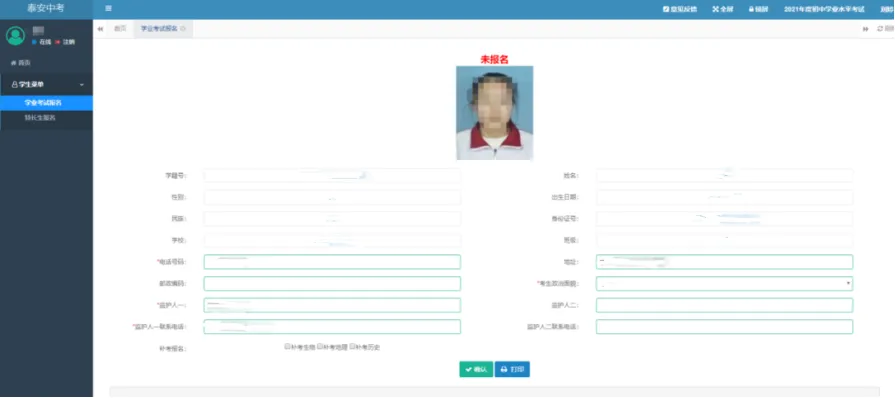Switch to the 学业考试报名 tab
This screenshot has width=895, height=398.
tap(159, 29)
